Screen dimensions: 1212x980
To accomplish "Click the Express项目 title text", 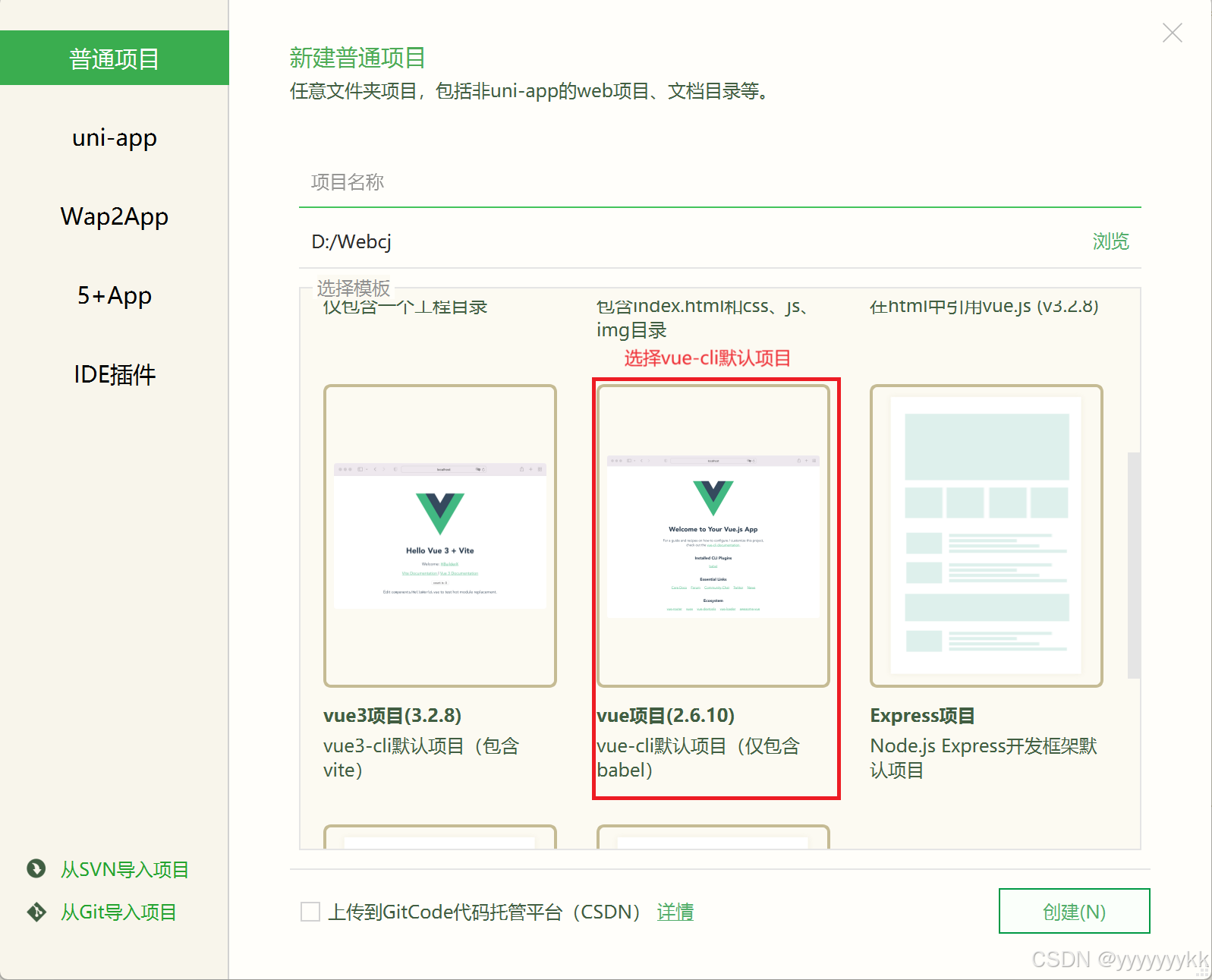I will click(x=922, y=716).
